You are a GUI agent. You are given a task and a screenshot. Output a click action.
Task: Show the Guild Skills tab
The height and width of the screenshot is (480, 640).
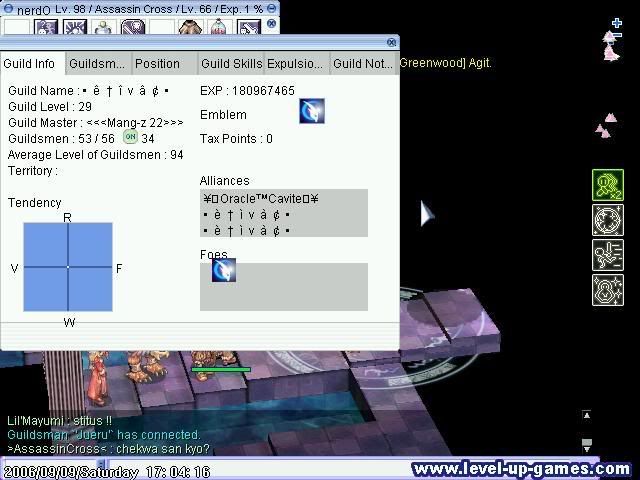[231, 63]
